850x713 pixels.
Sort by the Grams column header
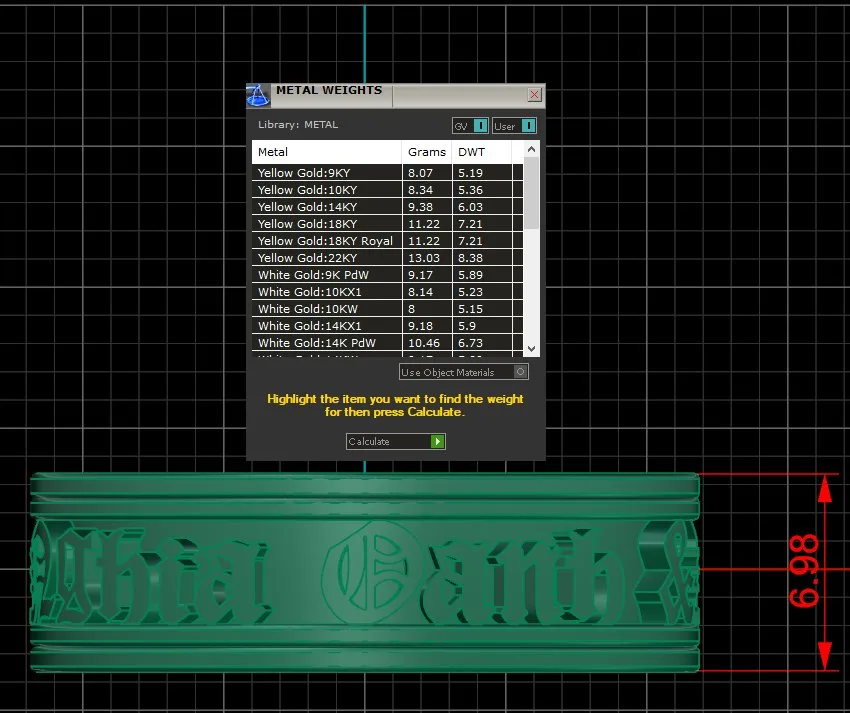tap(427, 152)
